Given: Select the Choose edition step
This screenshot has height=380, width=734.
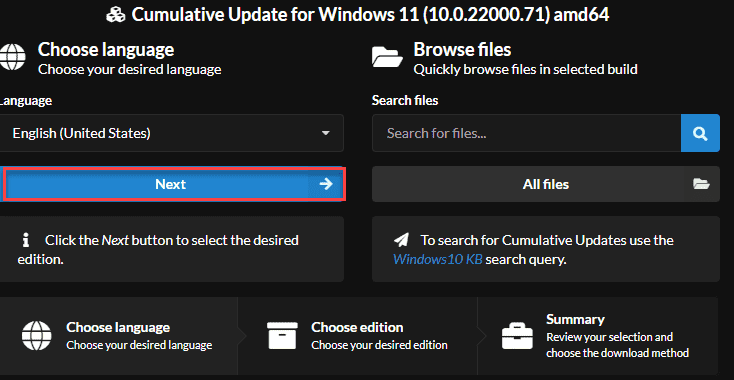Looking at the screenshot, I should coord(358,336).
